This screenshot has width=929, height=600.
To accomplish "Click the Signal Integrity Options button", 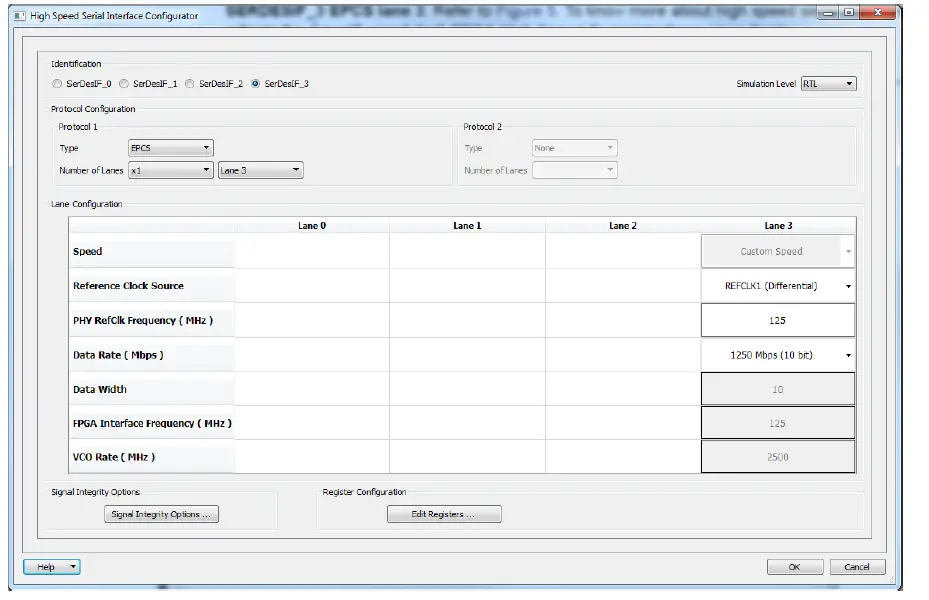I will tap(158, 513).
